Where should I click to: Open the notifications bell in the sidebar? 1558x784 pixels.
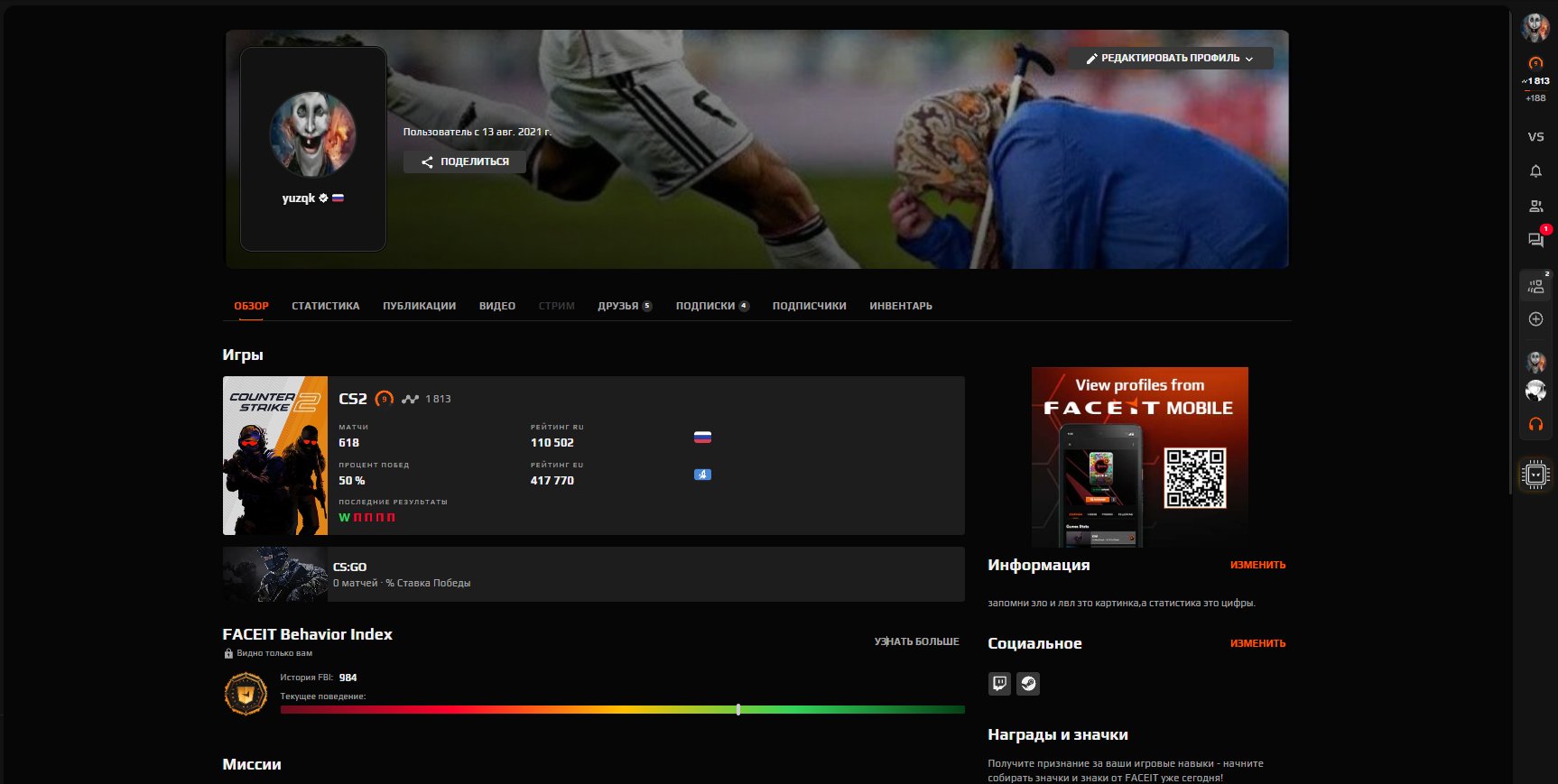[x=1535, y=171]
